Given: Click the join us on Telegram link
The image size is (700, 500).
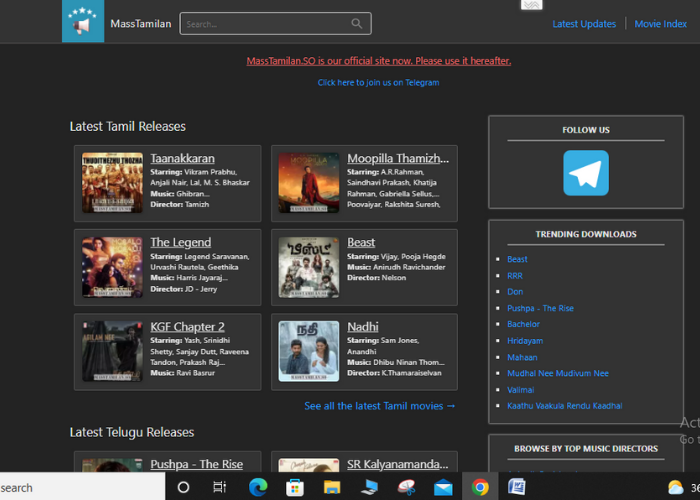Looking at the screenshot, I should 378,83.
